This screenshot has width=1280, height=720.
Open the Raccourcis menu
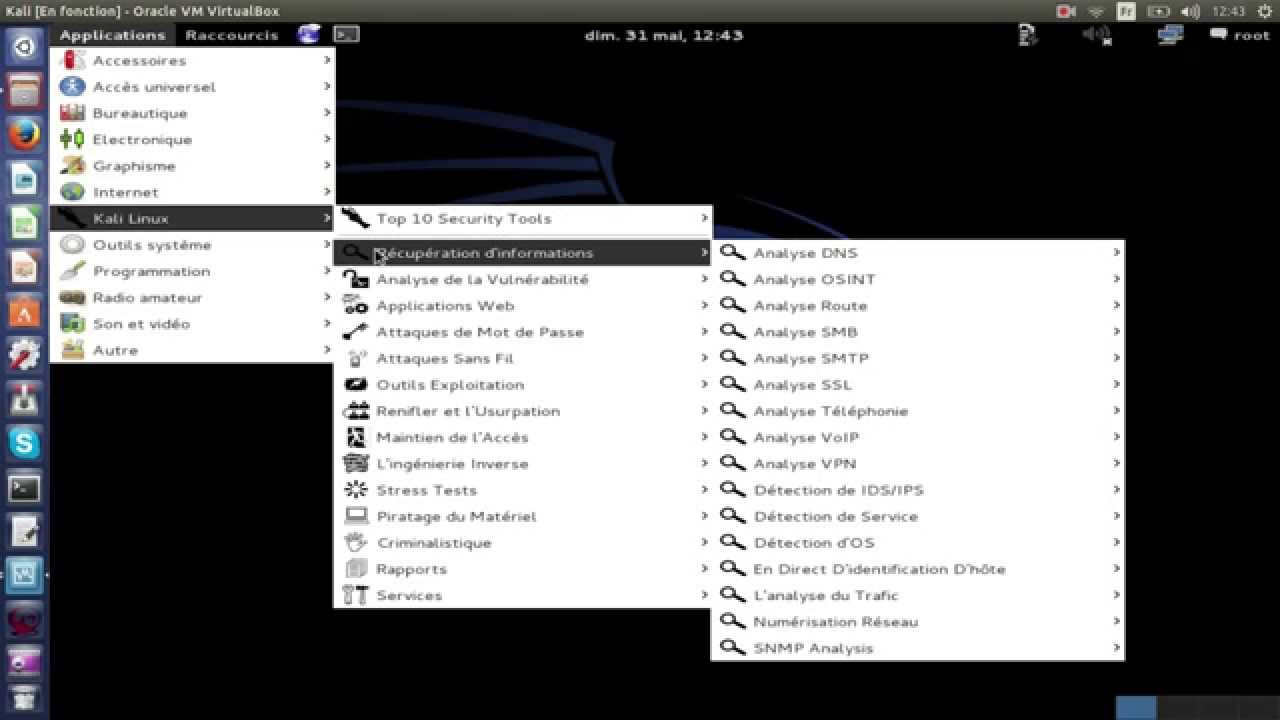pos(232,35)
